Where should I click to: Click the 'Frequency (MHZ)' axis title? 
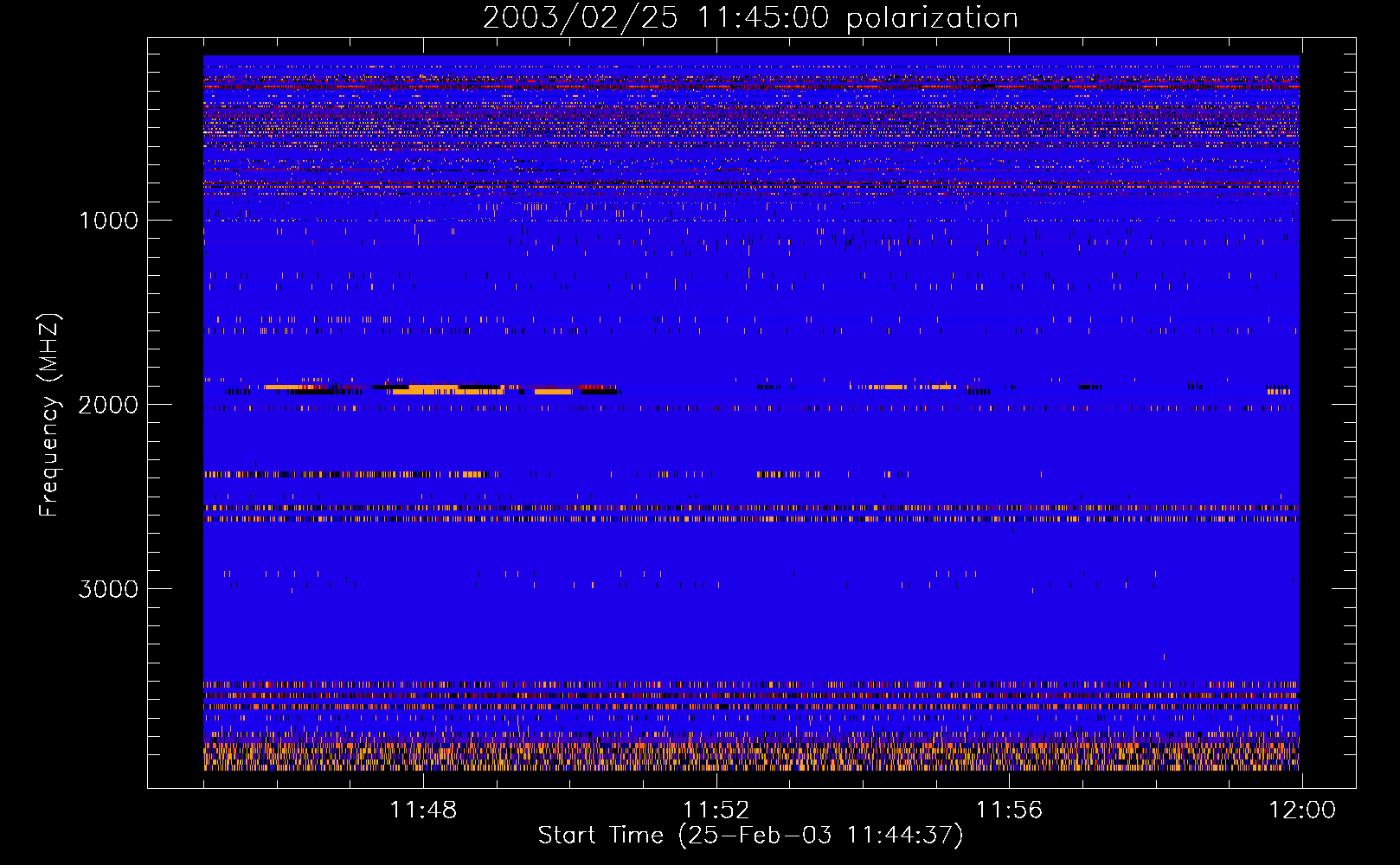coord(49,414)
